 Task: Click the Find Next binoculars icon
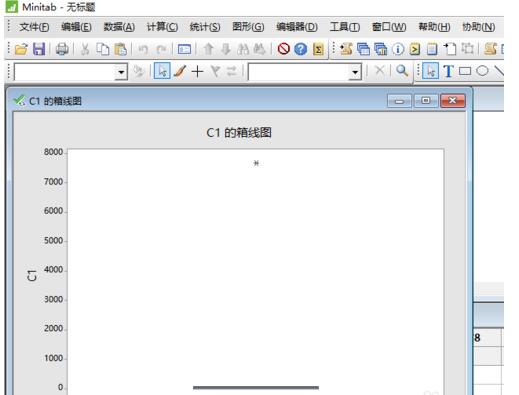[259, 49]
